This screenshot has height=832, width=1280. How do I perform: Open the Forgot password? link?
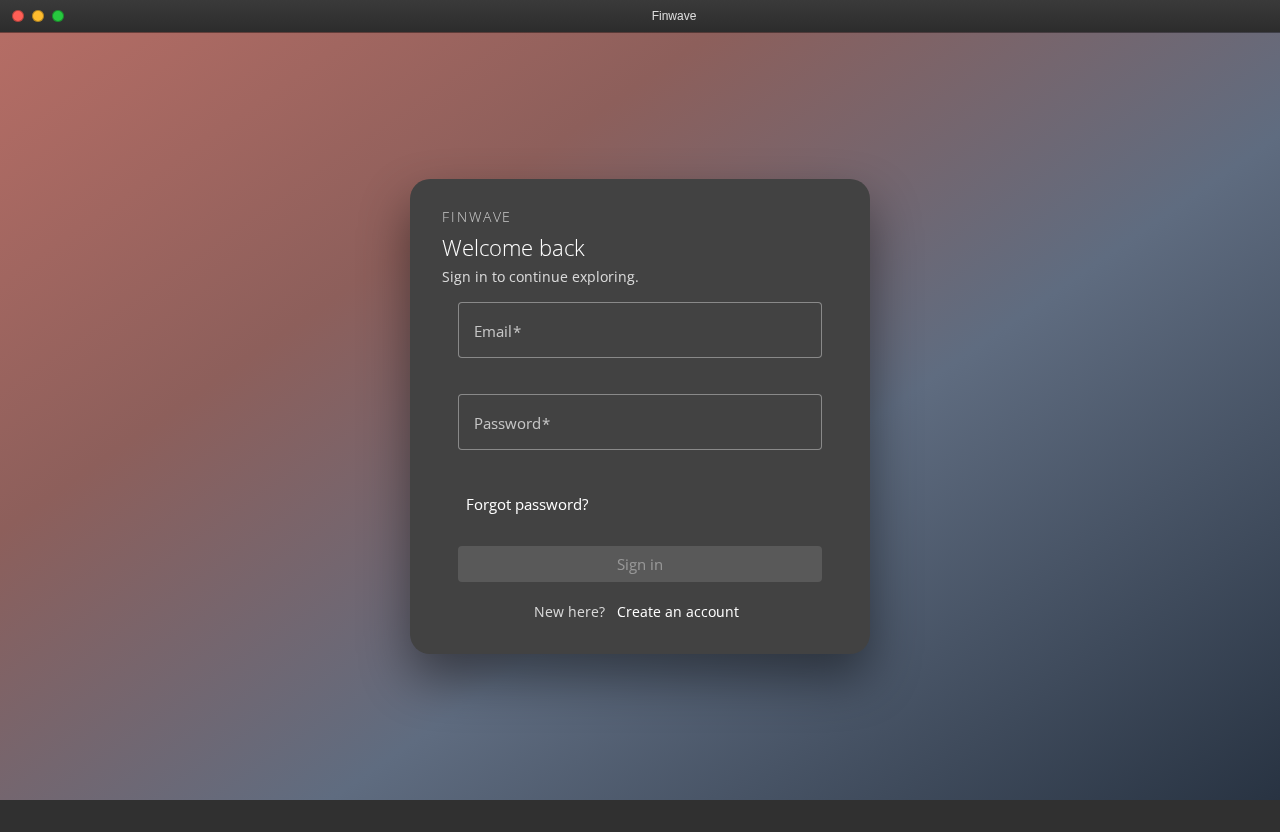[527, 505]
